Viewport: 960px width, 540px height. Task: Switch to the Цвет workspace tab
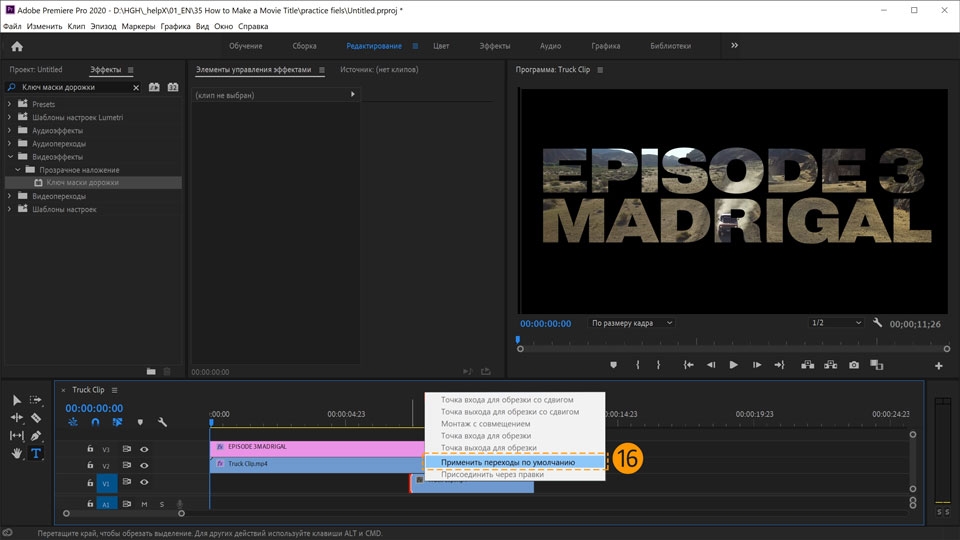[441, 46]
